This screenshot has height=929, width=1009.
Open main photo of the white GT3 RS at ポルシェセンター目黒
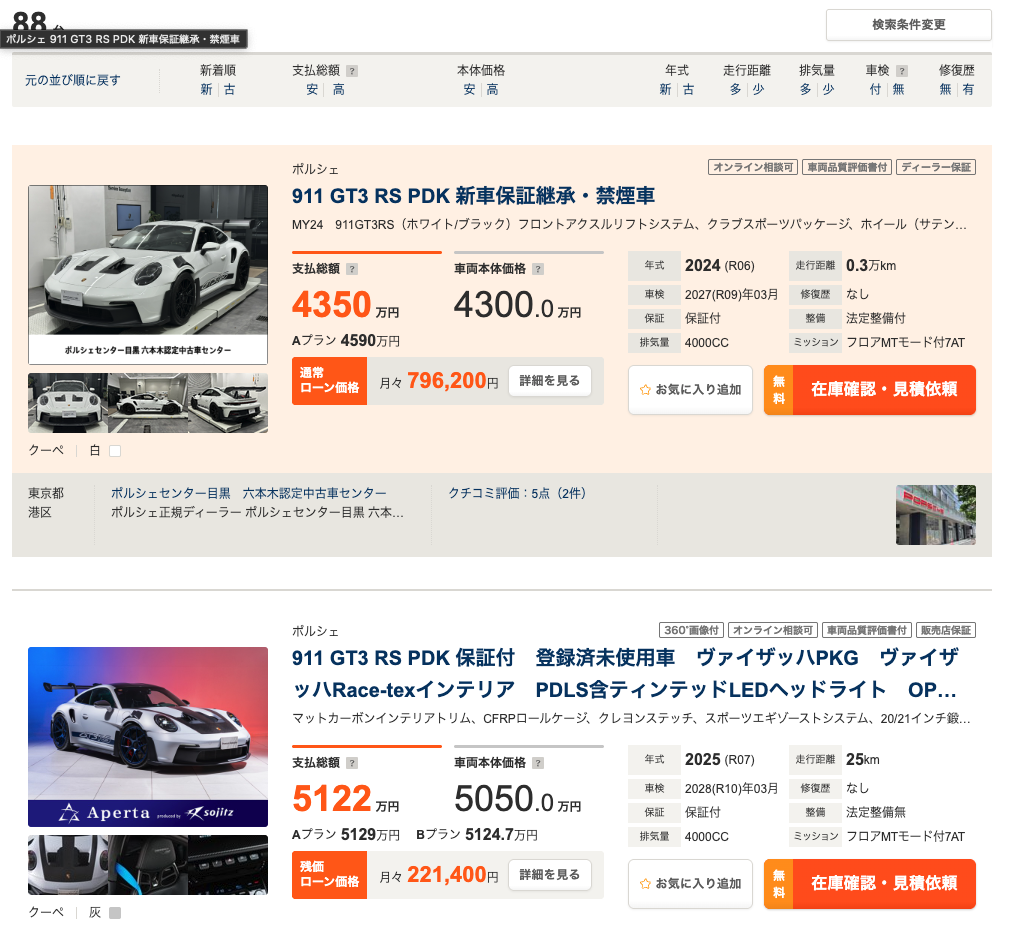pos(148,275)
